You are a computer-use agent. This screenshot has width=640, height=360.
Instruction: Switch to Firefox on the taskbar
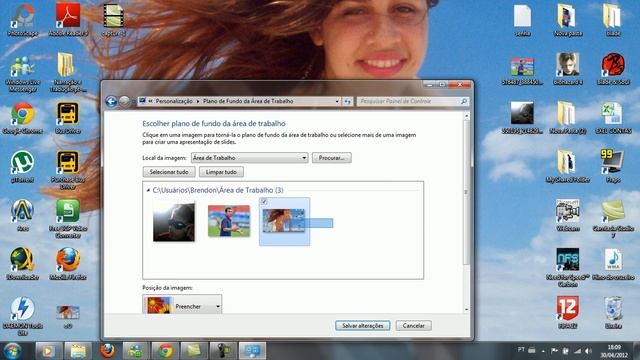click(107, 351)
